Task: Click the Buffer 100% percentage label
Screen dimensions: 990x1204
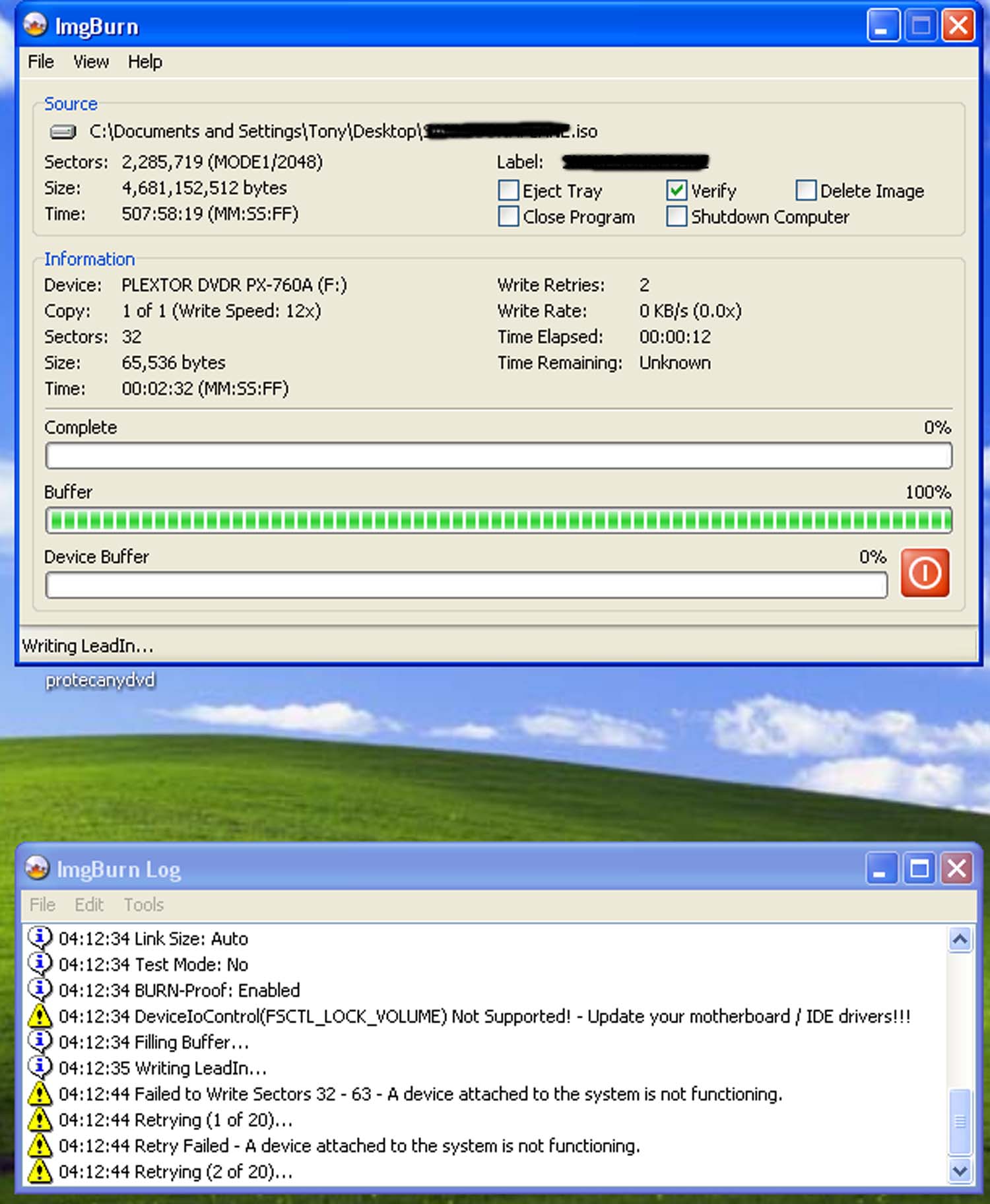Action: click(928, 492)
